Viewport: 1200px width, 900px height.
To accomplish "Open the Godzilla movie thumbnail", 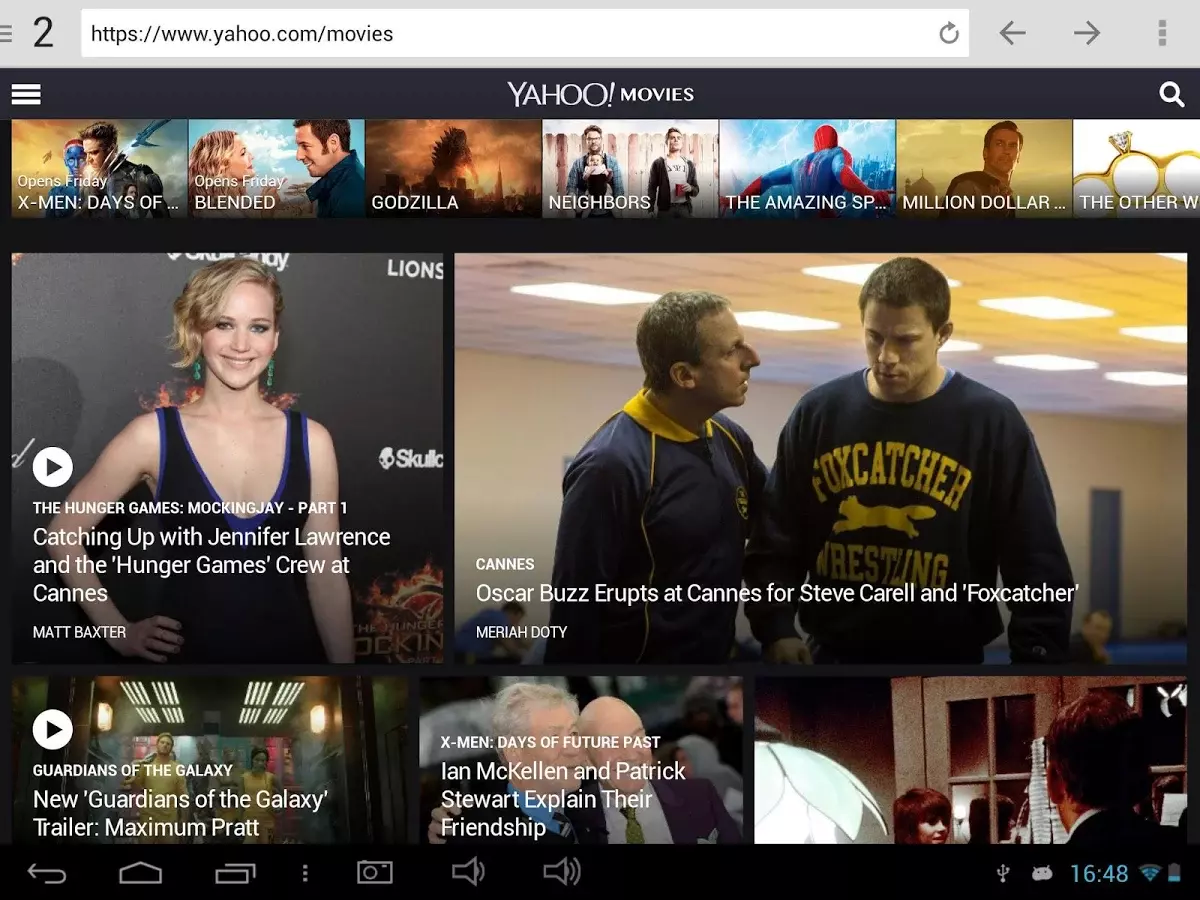I will [453, 168].
